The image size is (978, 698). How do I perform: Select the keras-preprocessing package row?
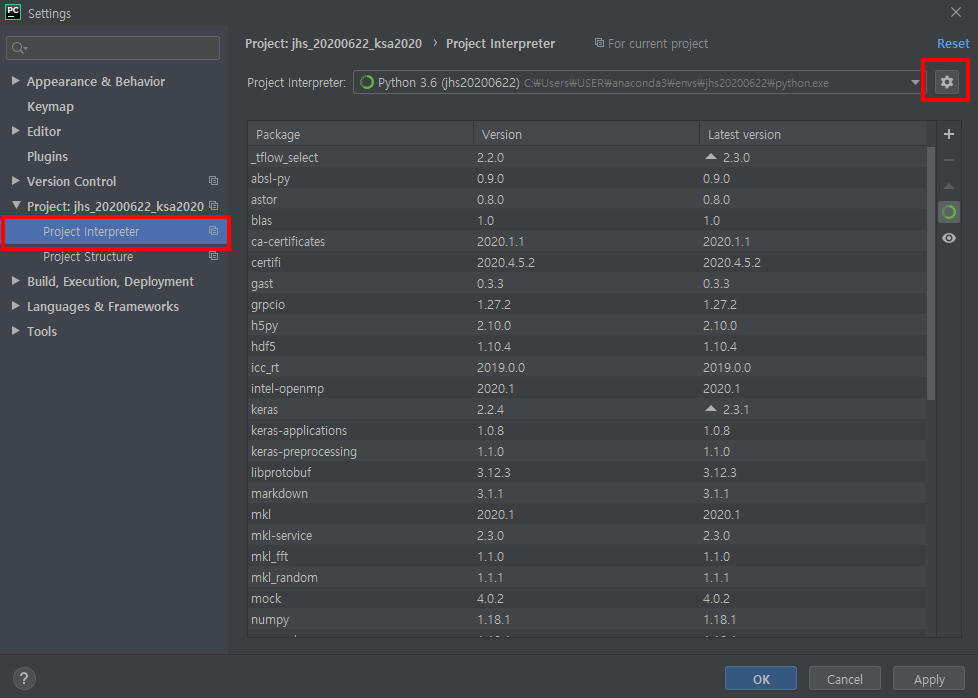(x=587, y=452)
